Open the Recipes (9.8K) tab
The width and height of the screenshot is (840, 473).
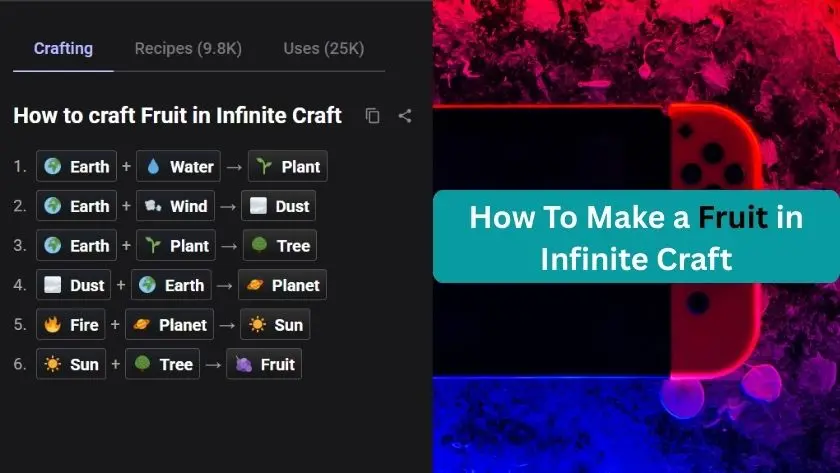[x=188, y=49]
